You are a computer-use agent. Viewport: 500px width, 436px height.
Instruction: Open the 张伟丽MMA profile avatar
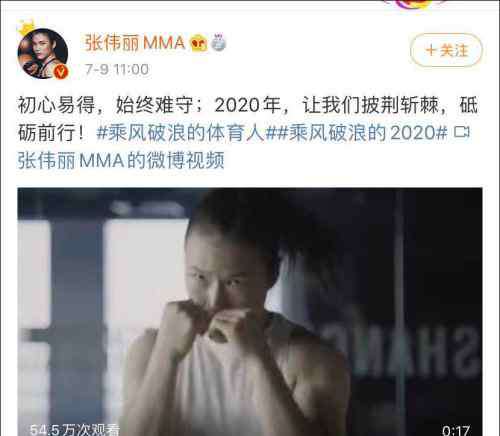[x=43, y=53]
